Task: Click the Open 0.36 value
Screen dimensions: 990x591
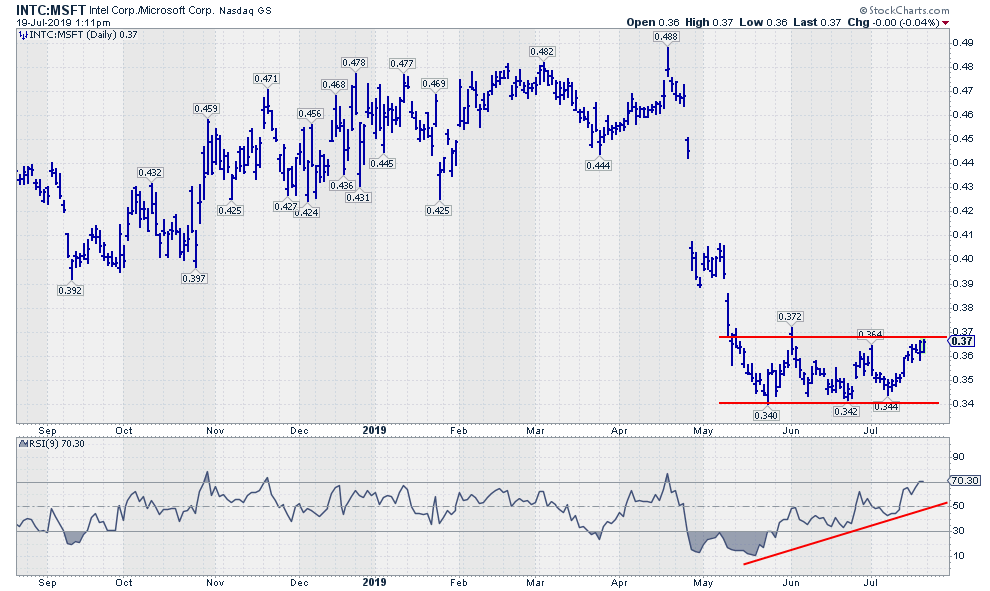Action: pyautogui.click(x=653, y=22)
